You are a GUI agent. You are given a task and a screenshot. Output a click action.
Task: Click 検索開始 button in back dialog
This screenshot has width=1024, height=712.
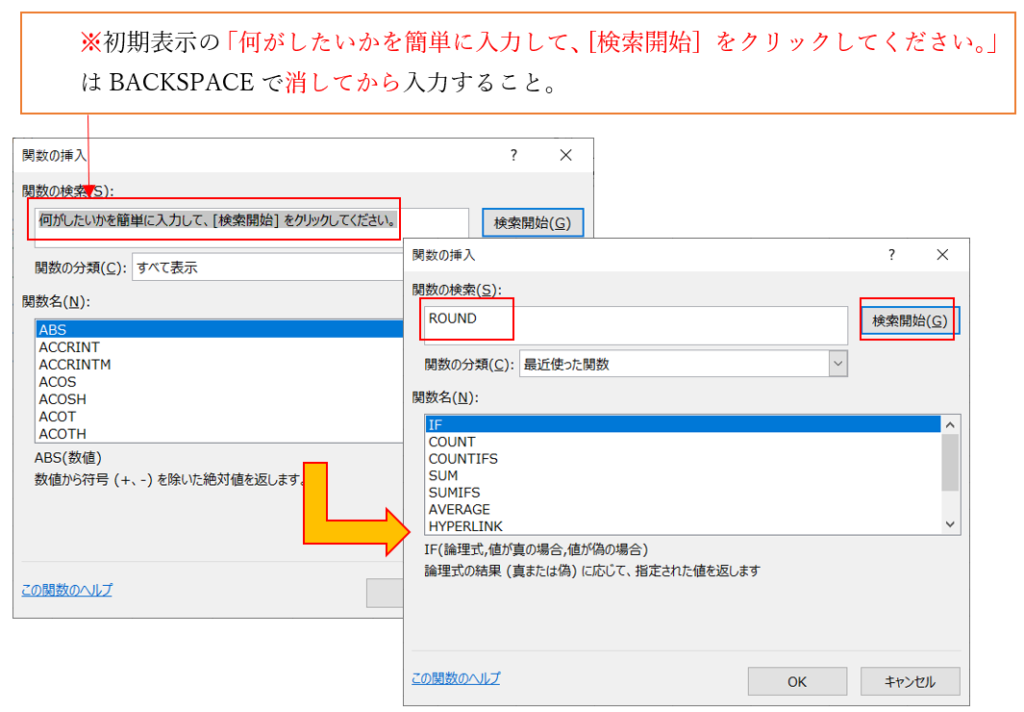click(x=532, y=223)
